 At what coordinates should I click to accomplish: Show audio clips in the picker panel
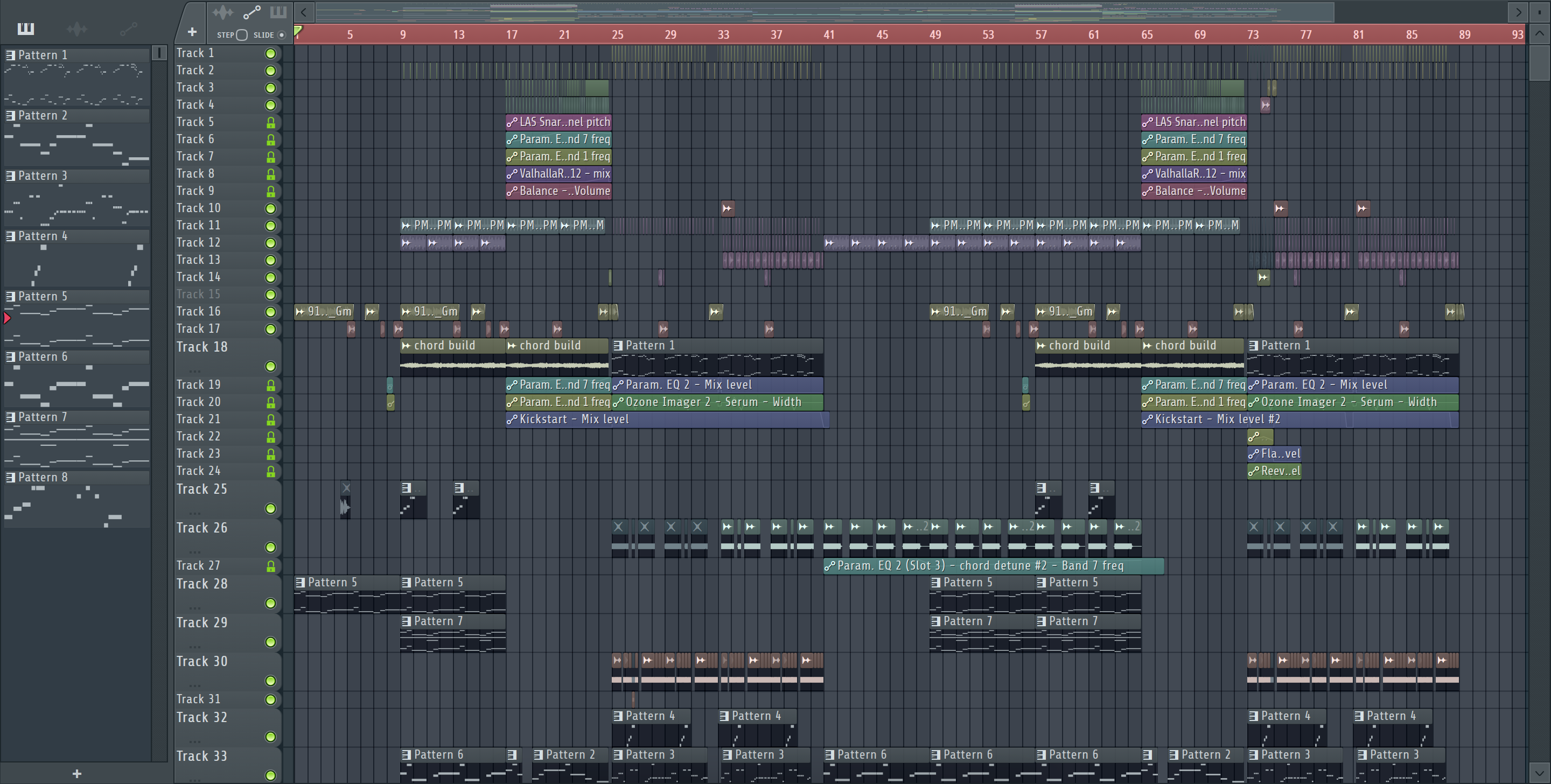pos(77,29)
